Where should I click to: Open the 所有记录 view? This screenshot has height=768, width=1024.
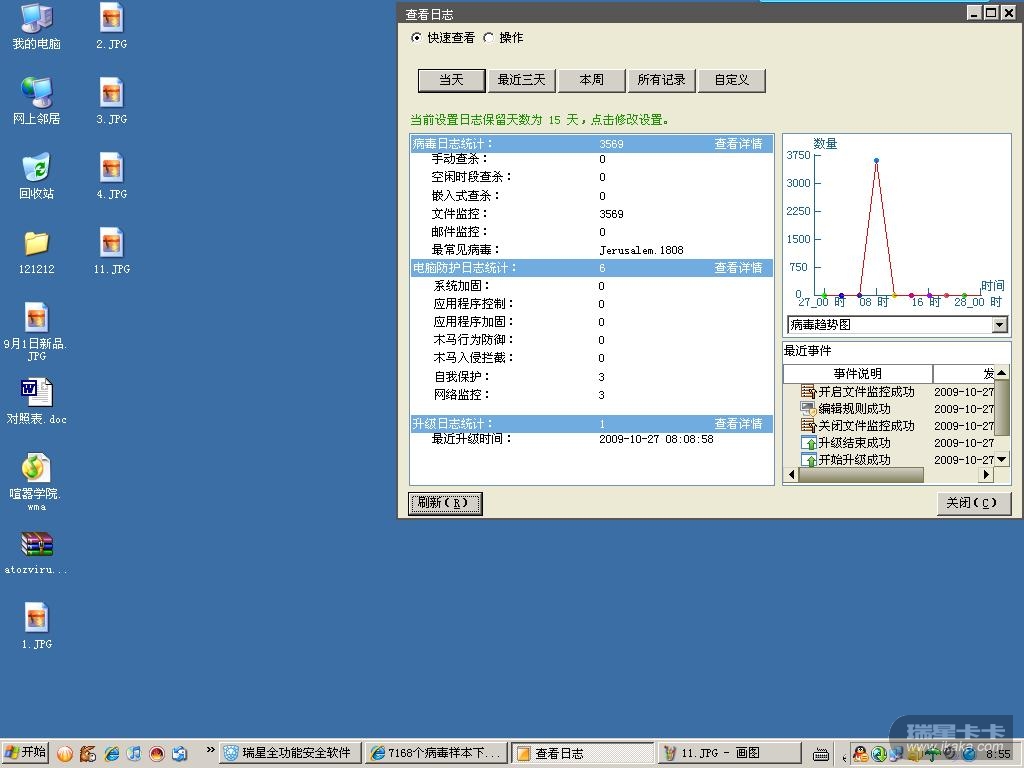pyautogui.click(x=661, y=80)
